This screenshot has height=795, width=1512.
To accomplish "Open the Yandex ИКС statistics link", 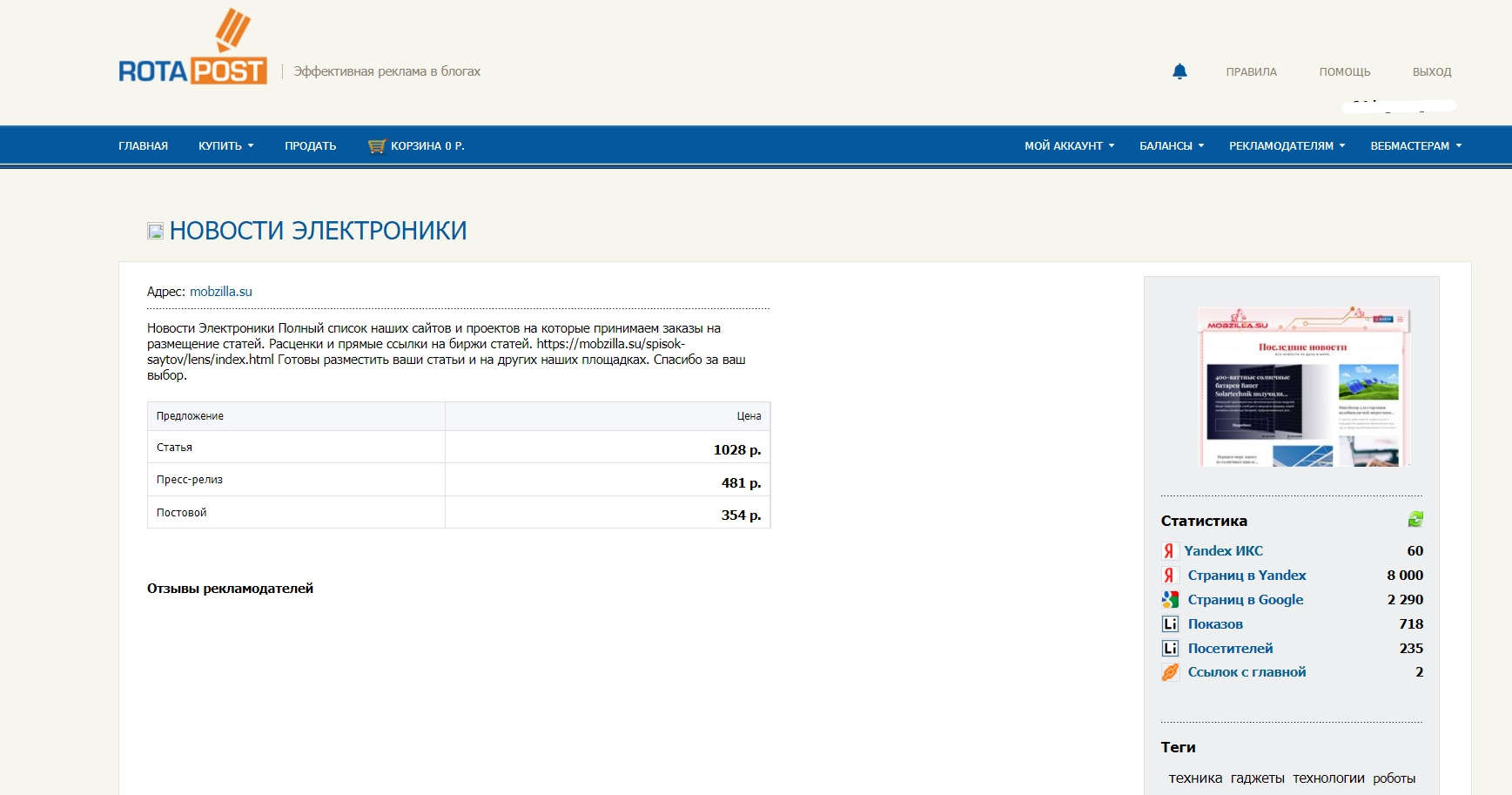I will point(1223,551).
